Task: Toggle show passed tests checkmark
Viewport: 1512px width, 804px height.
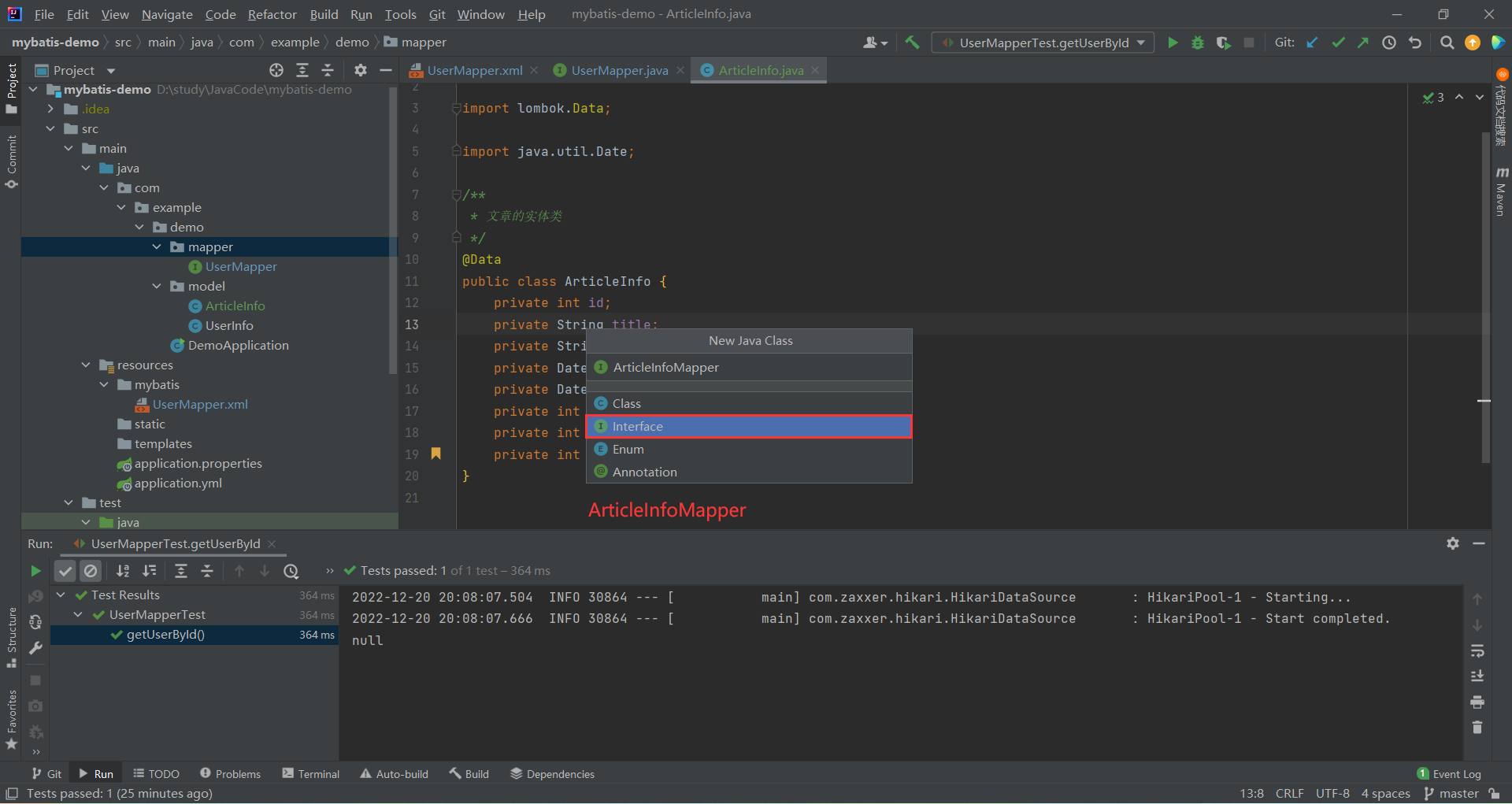Action: tap(65, 571)
